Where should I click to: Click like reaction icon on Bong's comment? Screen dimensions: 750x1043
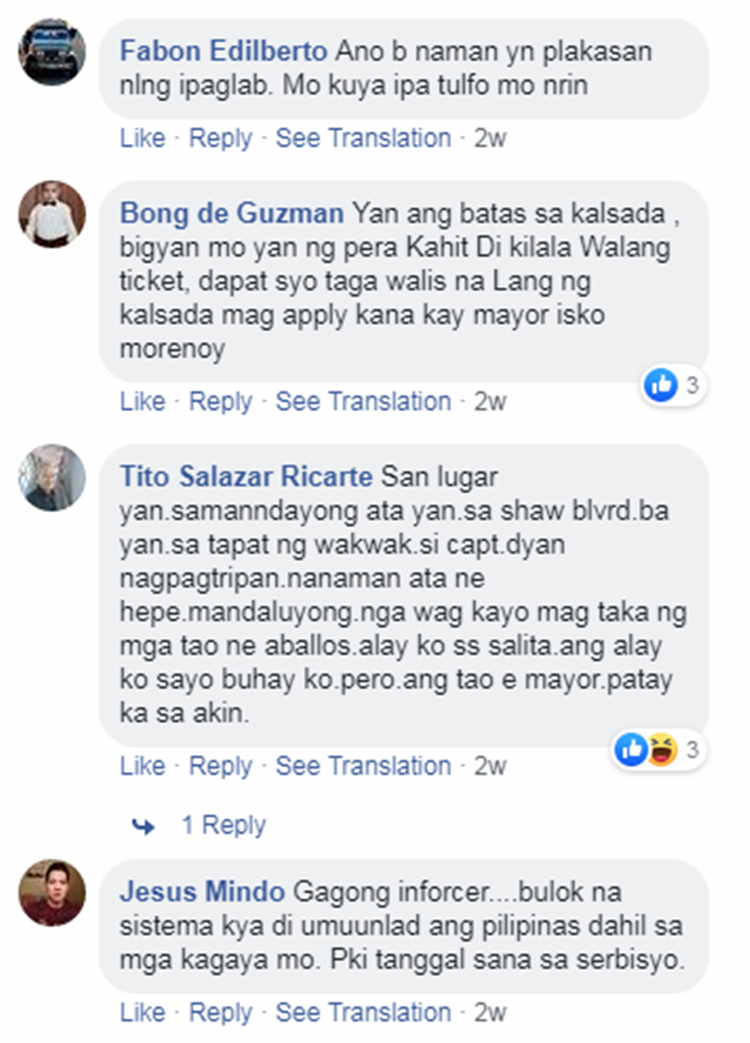pos(660,386)
